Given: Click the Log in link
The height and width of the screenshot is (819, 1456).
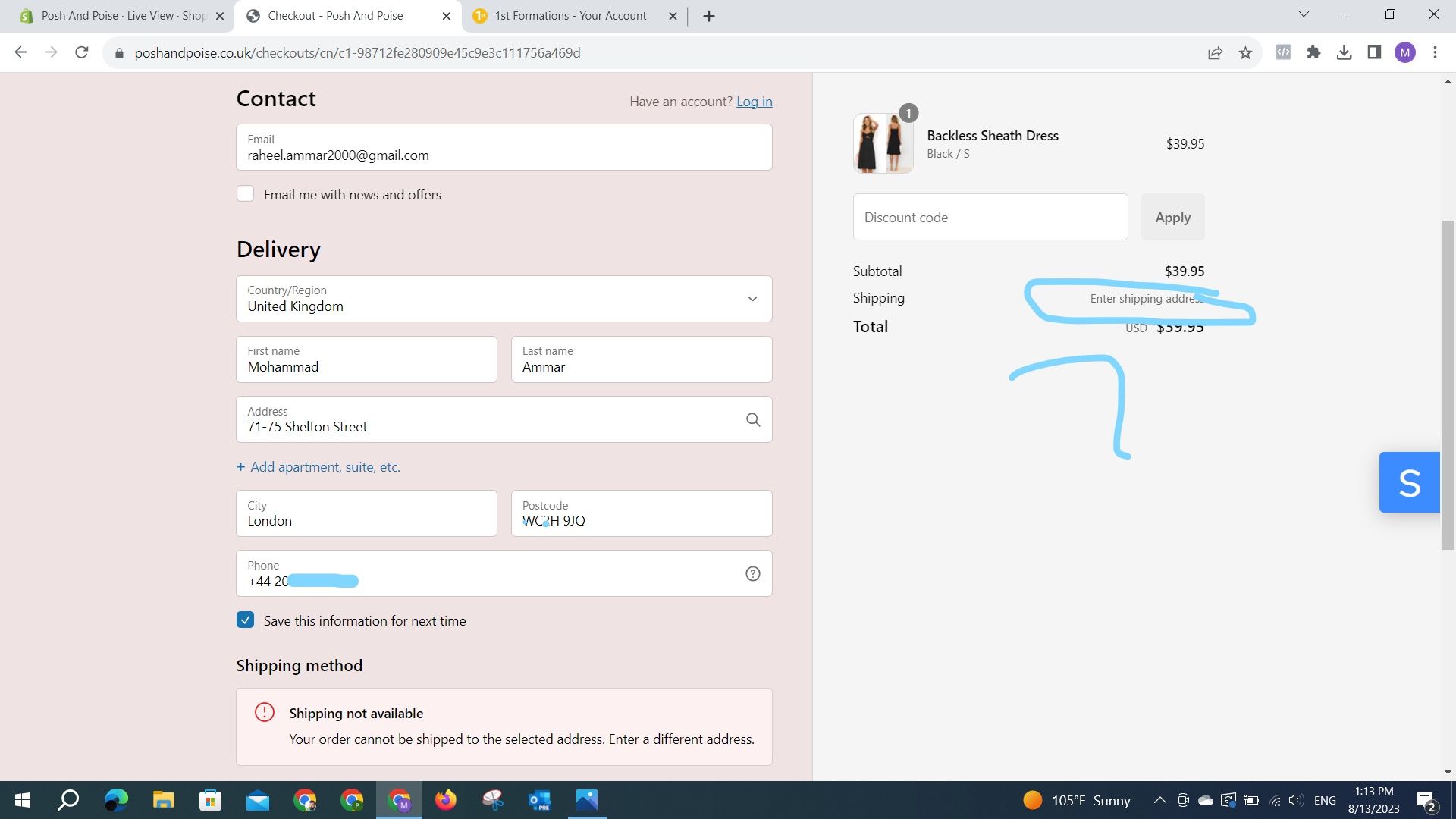Looking at the screenshot, I should [x=754, y=102].
